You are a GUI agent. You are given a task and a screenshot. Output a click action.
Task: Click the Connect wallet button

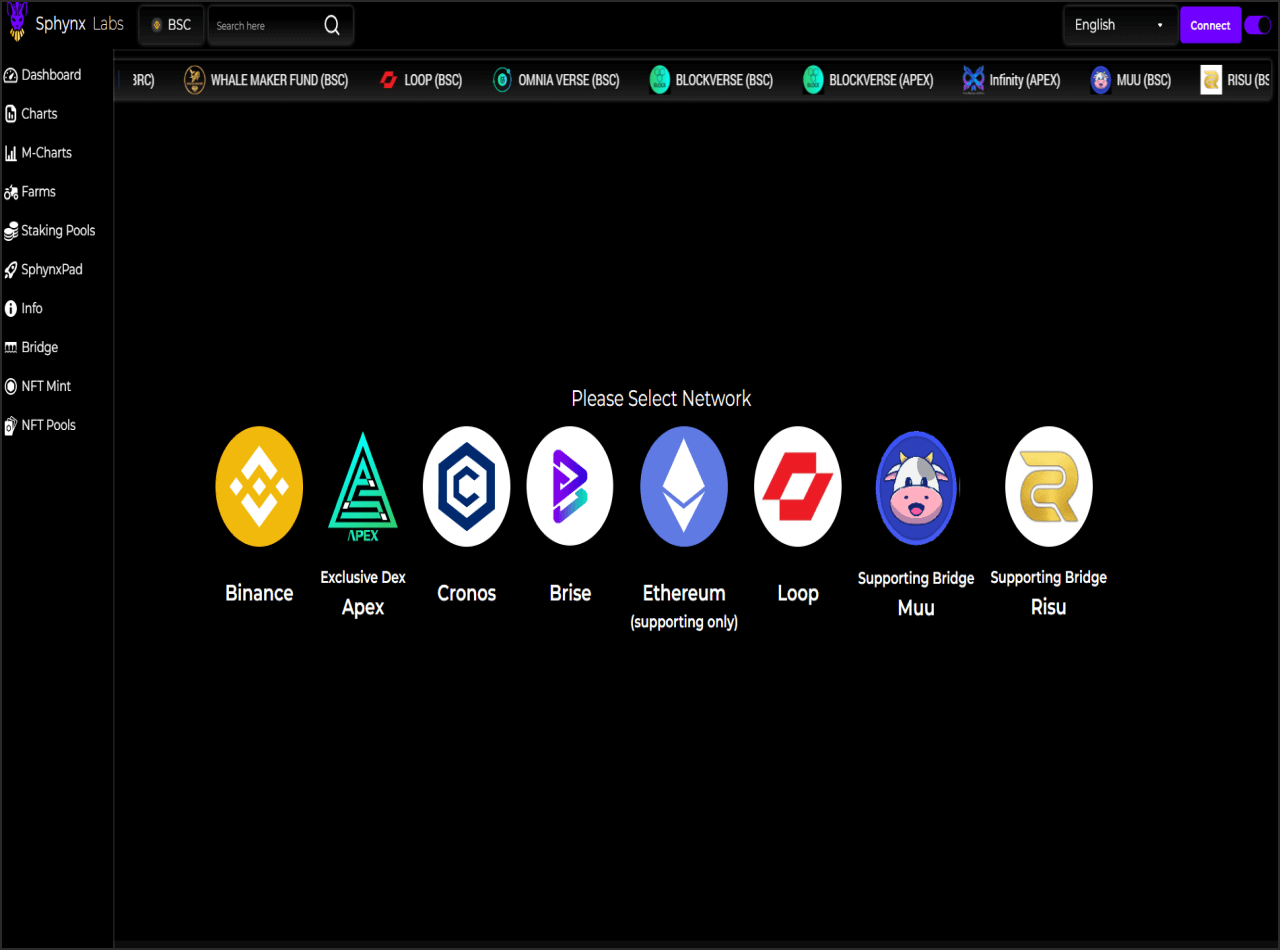1210,25
